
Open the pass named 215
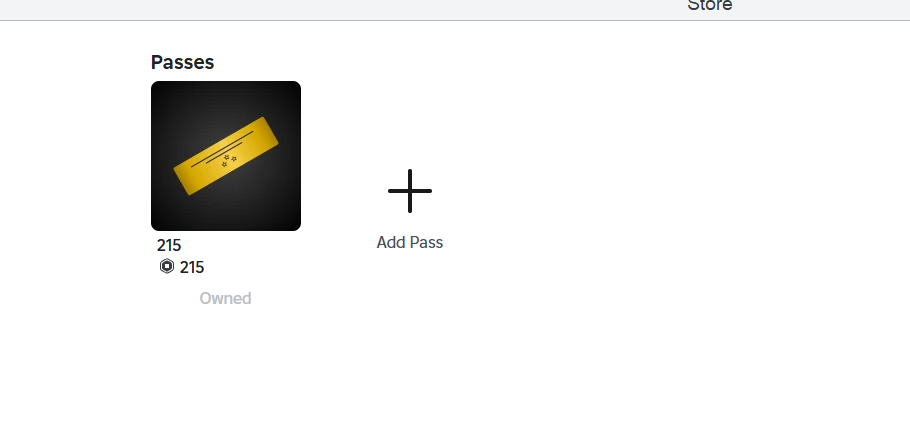tap(169, 246)
